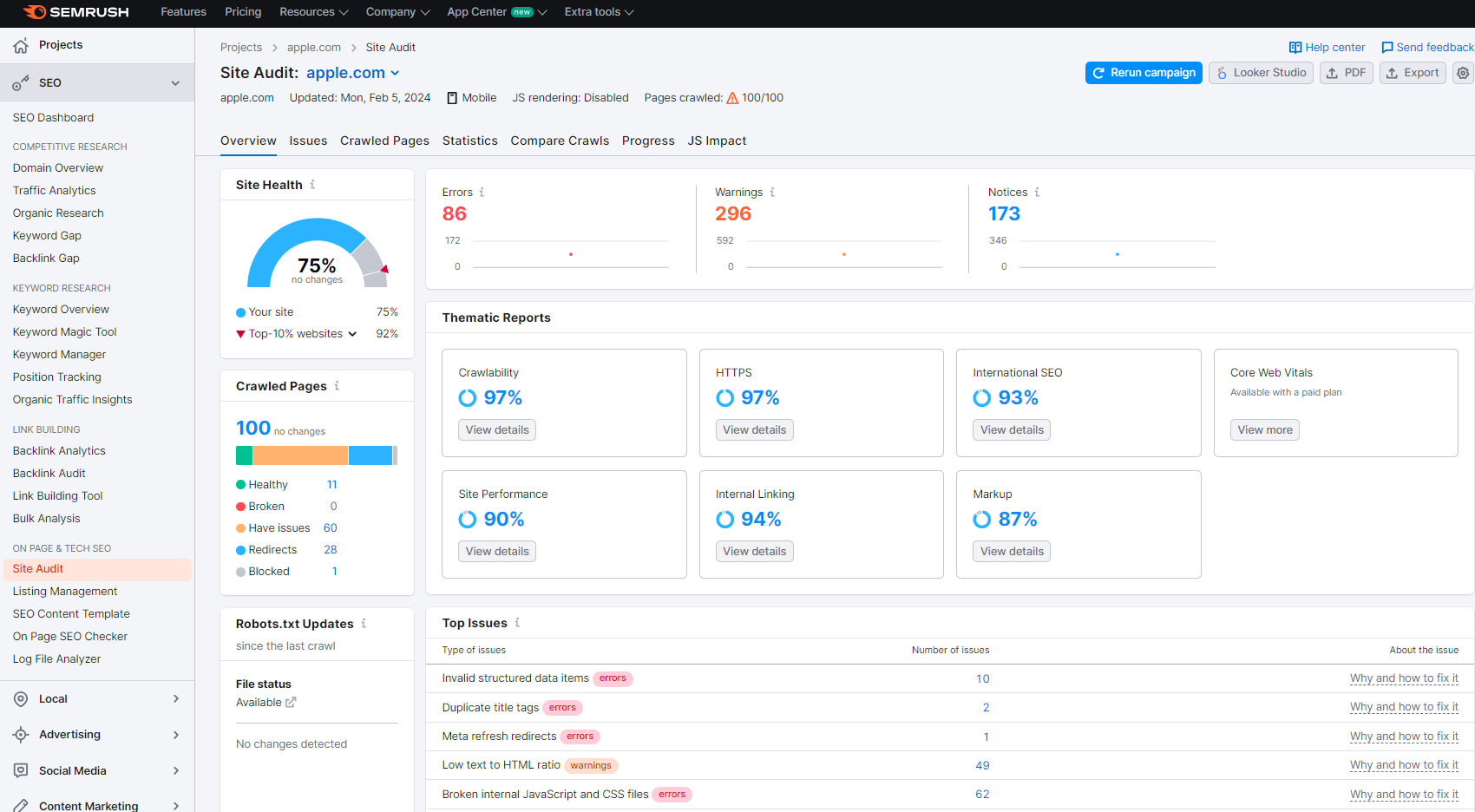Click the Rerun campaign button
1475x812 pixels.
coord(1144,73)
